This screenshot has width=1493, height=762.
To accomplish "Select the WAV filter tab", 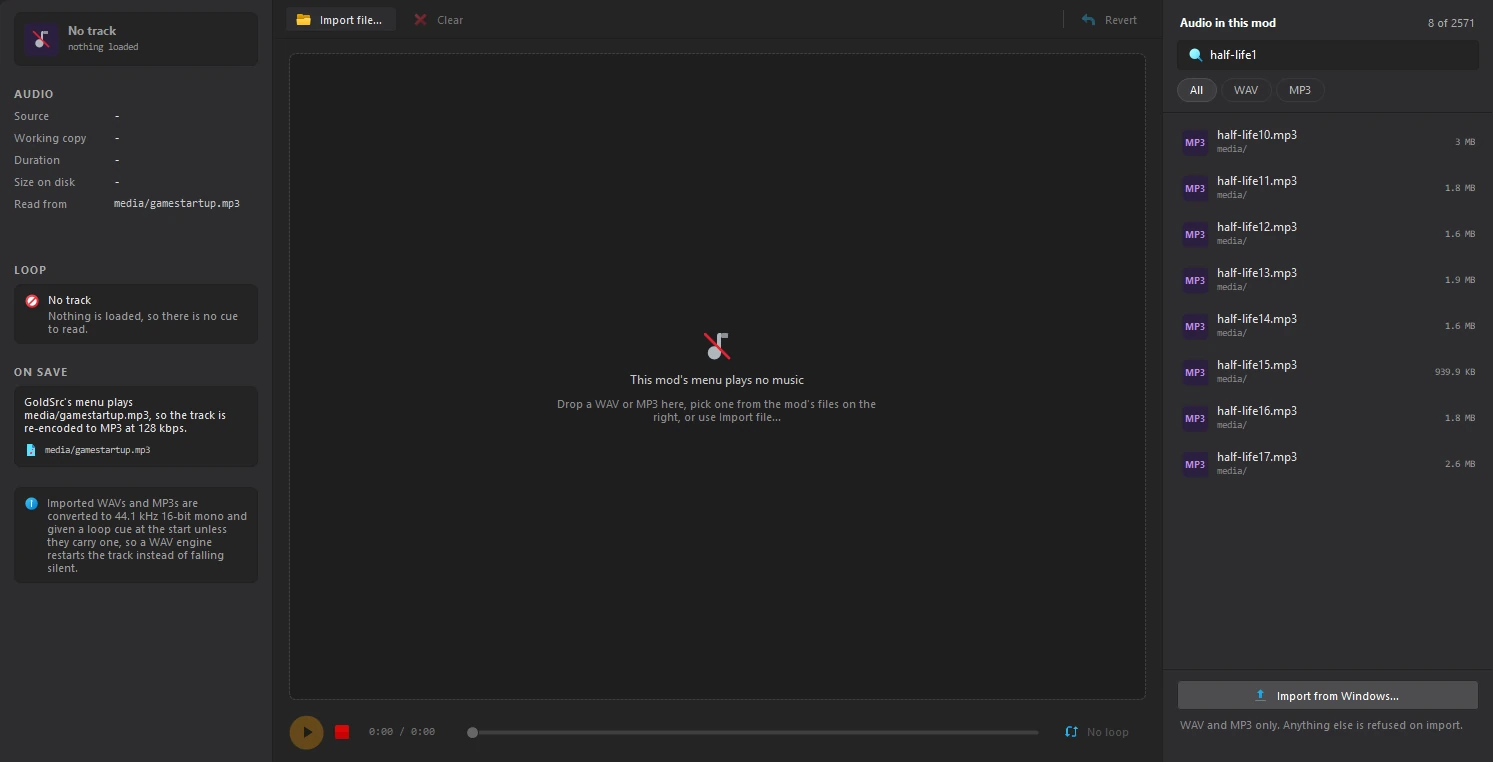I will coord(1246,90).
